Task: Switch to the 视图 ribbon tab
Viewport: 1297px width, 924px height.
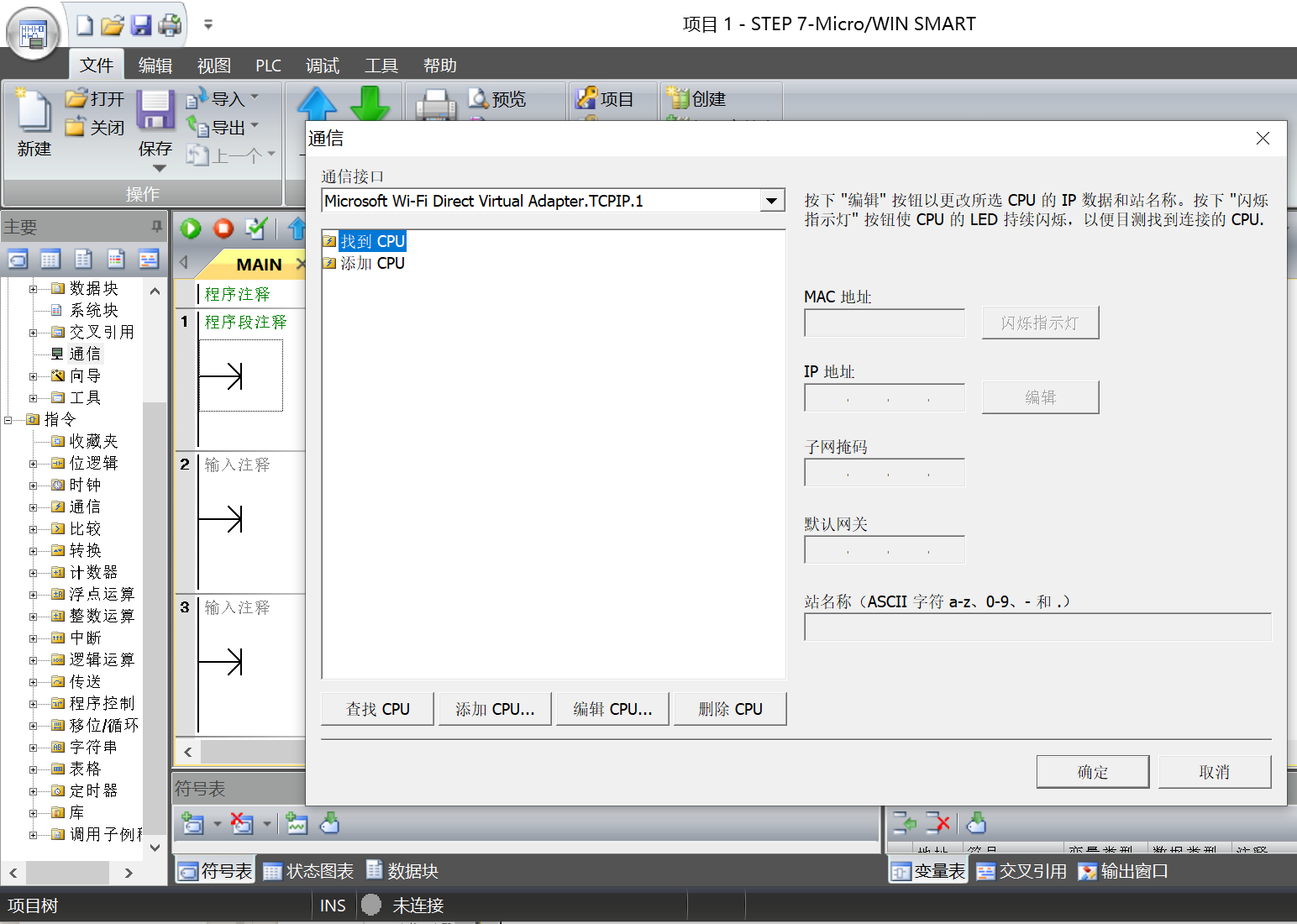Action: pyautogui.click(x=214, y=66)
